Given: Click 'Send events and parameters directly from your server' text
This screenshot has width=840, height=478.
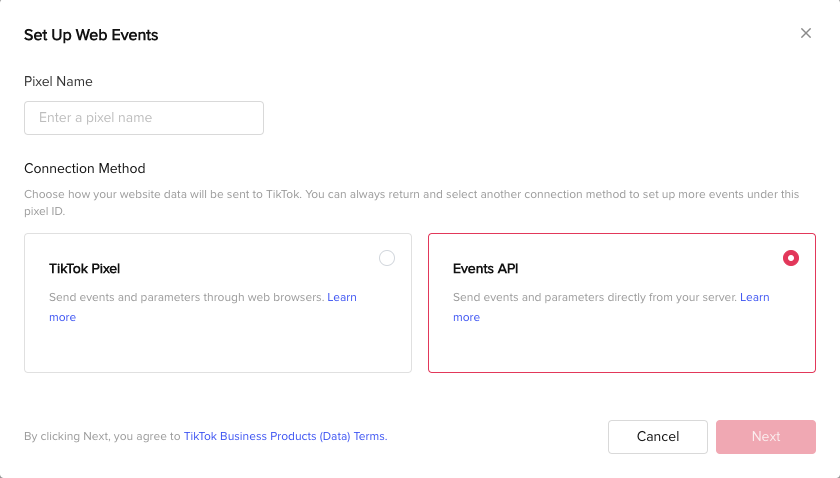Looking at the screenshot, I should pos(595,297).
